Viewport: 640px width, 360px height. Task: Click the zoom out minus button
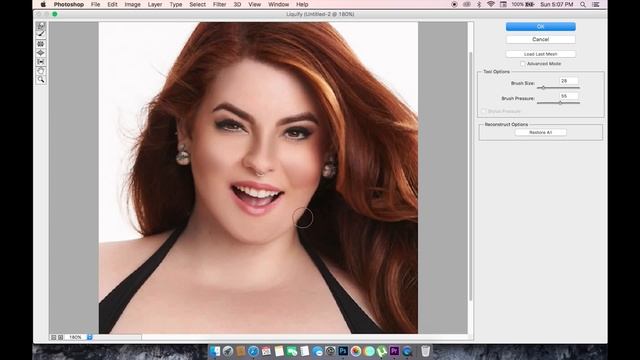[x=53, y=337]
